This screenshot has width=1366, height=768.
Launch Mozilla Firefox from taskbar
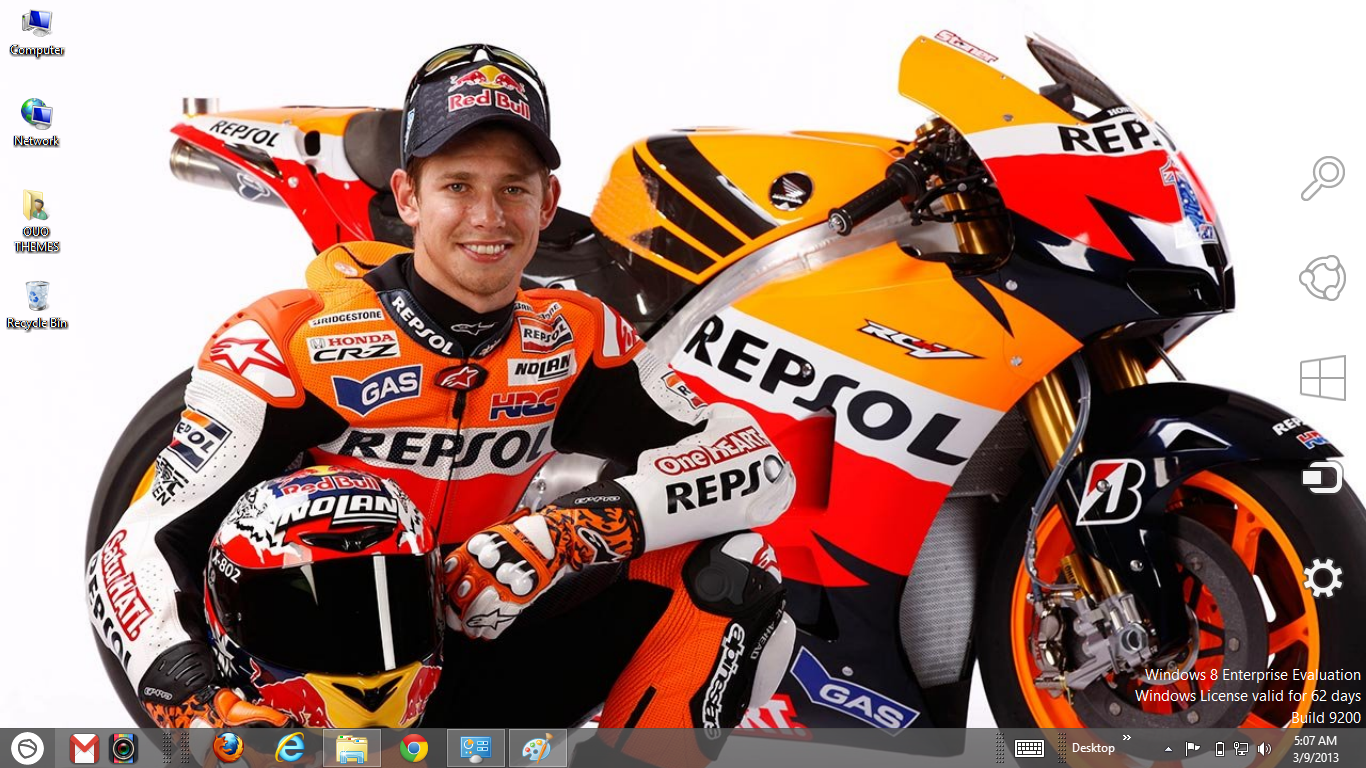(228, 748)
